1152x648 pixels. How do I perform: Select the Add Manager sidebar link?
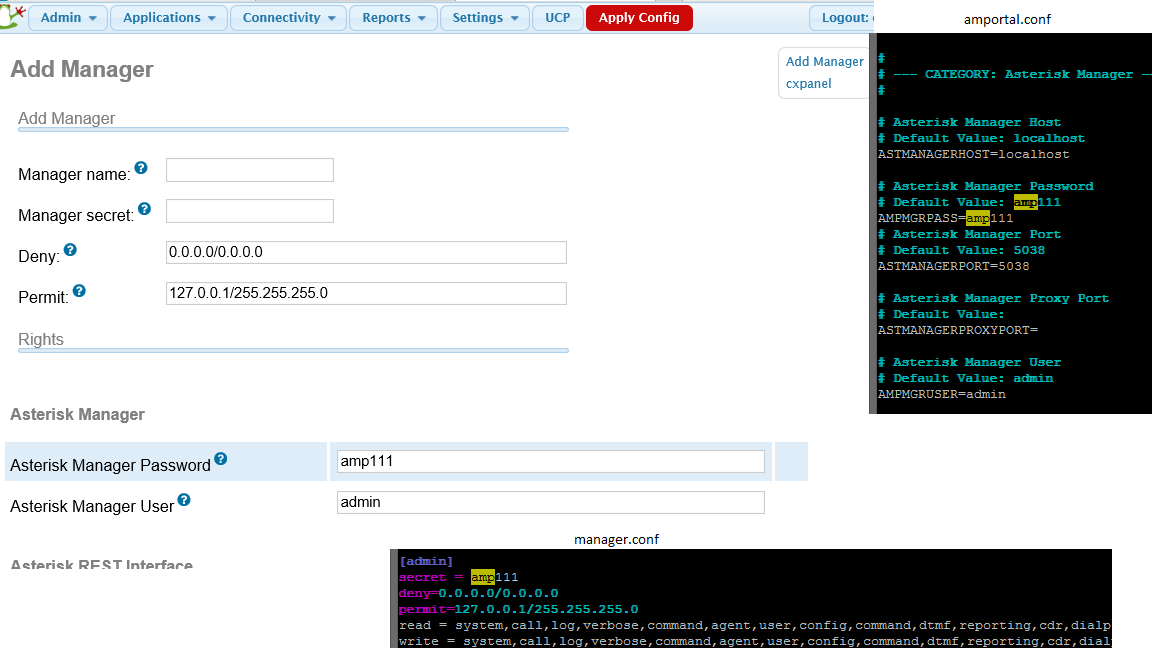tap(824, 62)
